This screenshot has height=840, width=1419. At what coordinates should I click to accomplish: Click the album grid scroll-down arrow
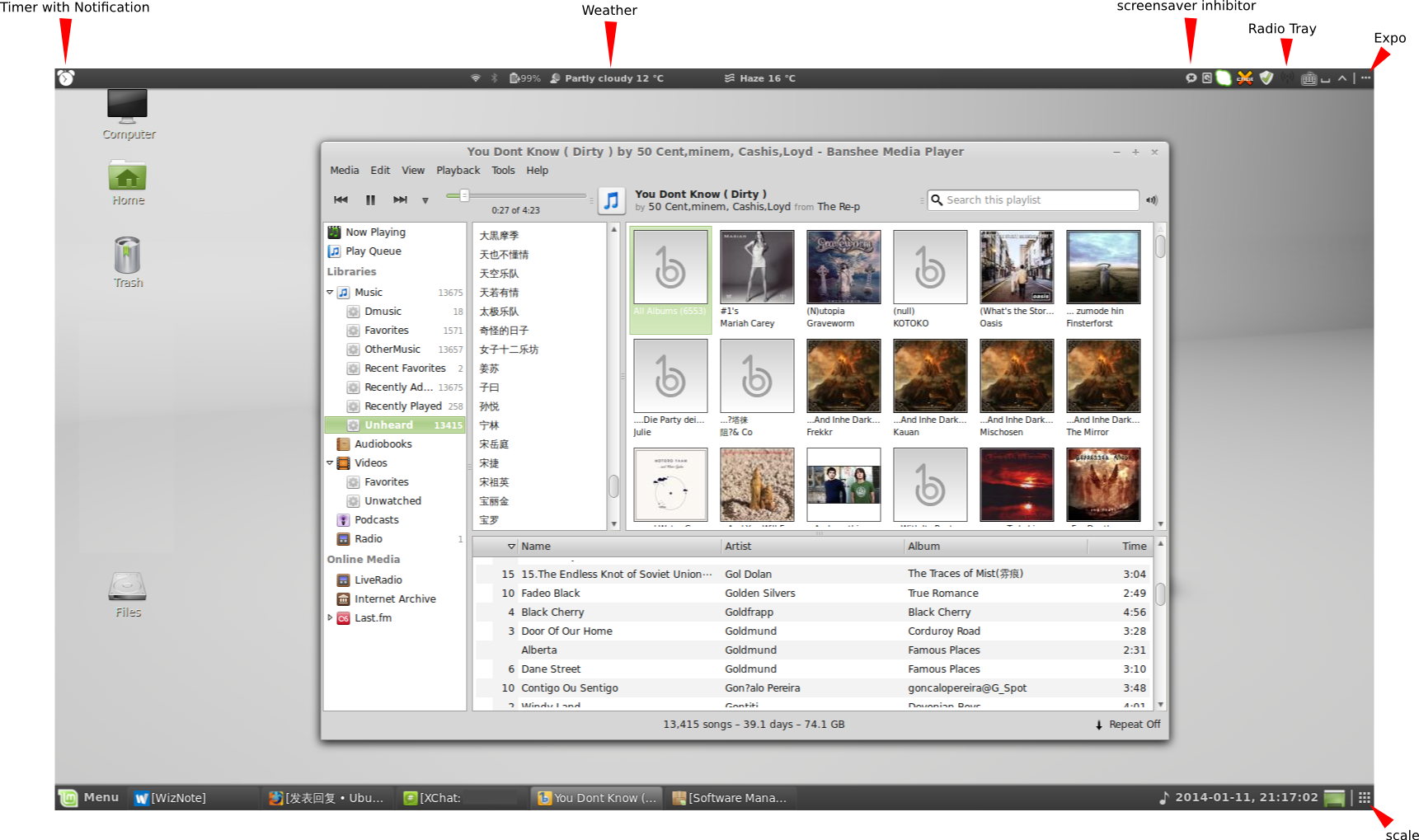(x=1160, y=524)
